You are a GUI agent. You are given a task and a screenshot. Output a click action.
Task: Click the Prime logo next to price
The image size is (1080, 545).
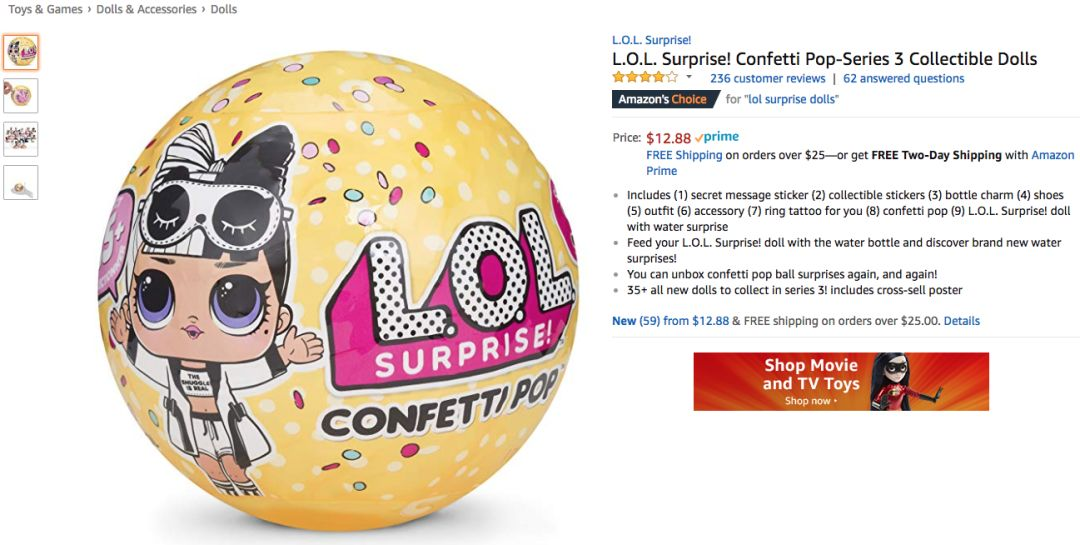717,137
